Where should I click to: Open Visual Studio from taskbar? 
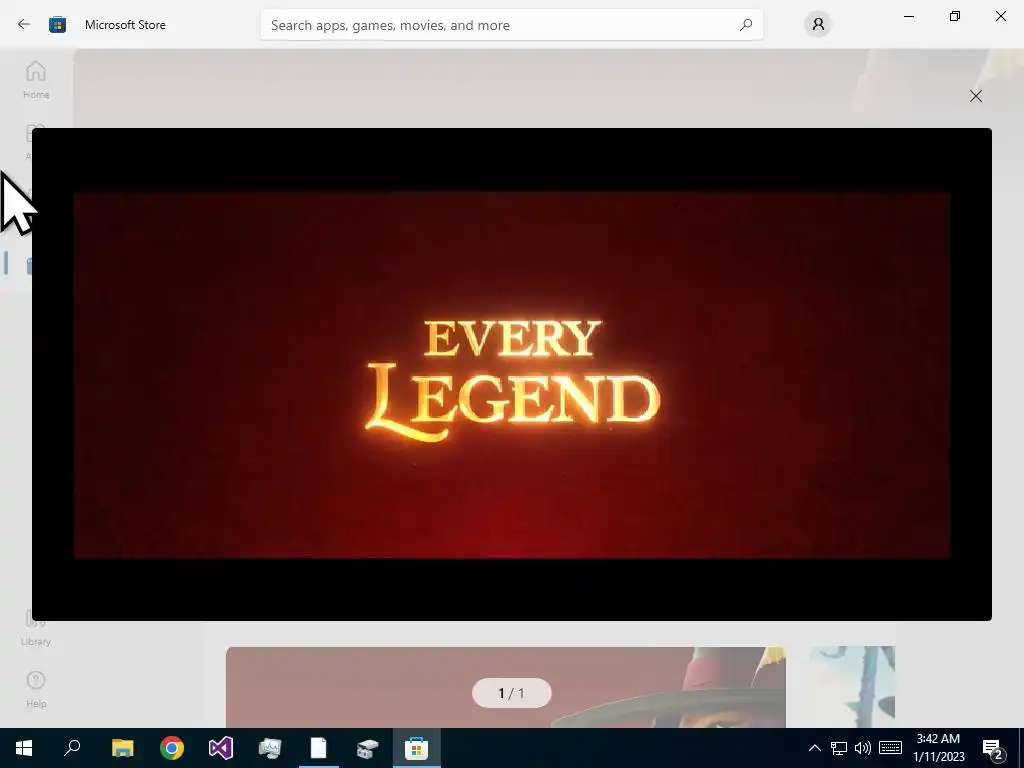pos(221,748)
